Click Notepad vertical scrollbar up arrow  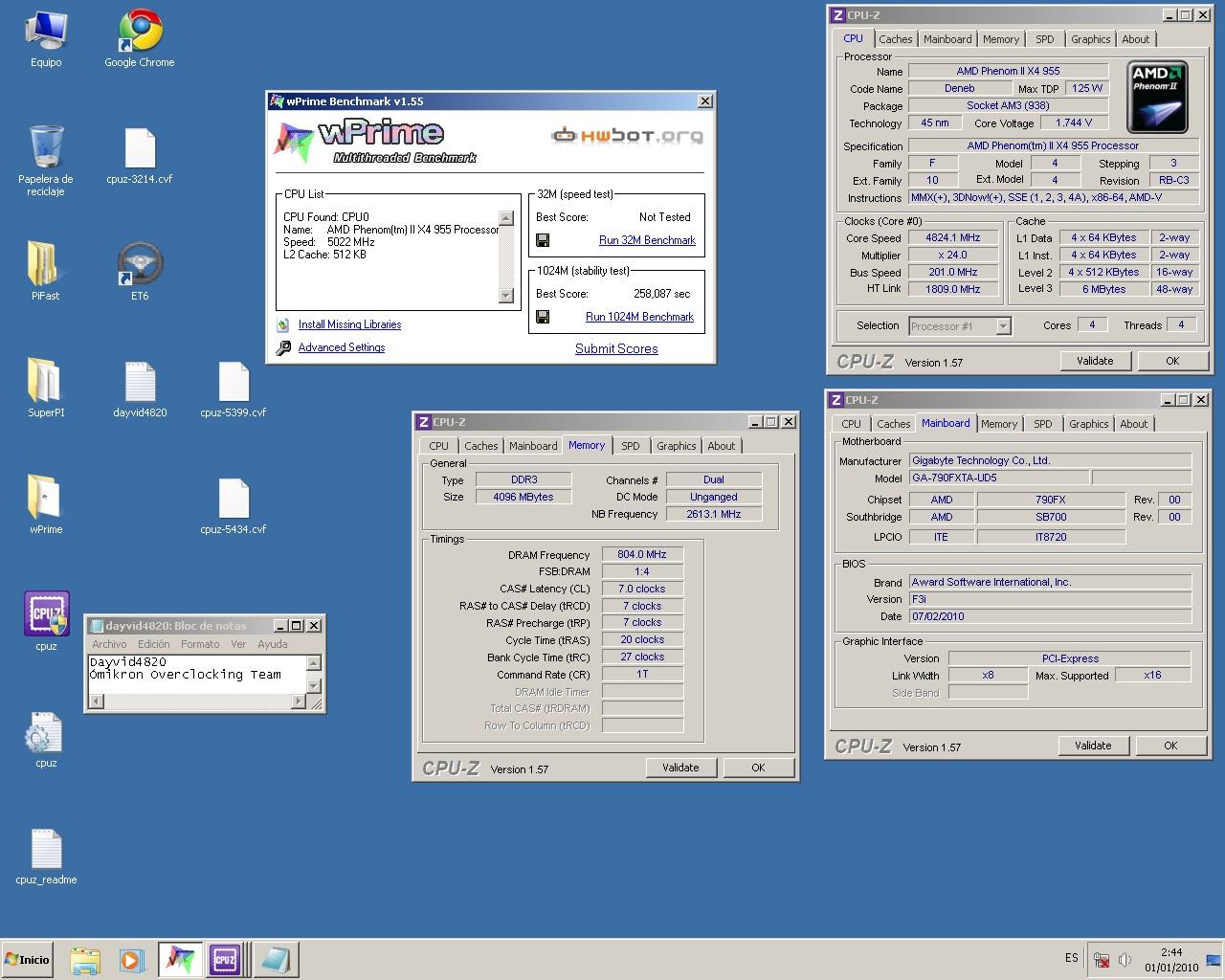(313, 662)
